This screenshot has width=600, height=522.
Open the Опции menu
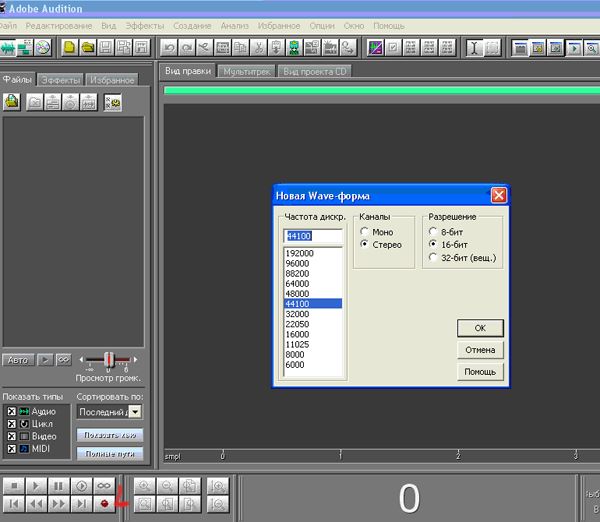coord(322,26)
